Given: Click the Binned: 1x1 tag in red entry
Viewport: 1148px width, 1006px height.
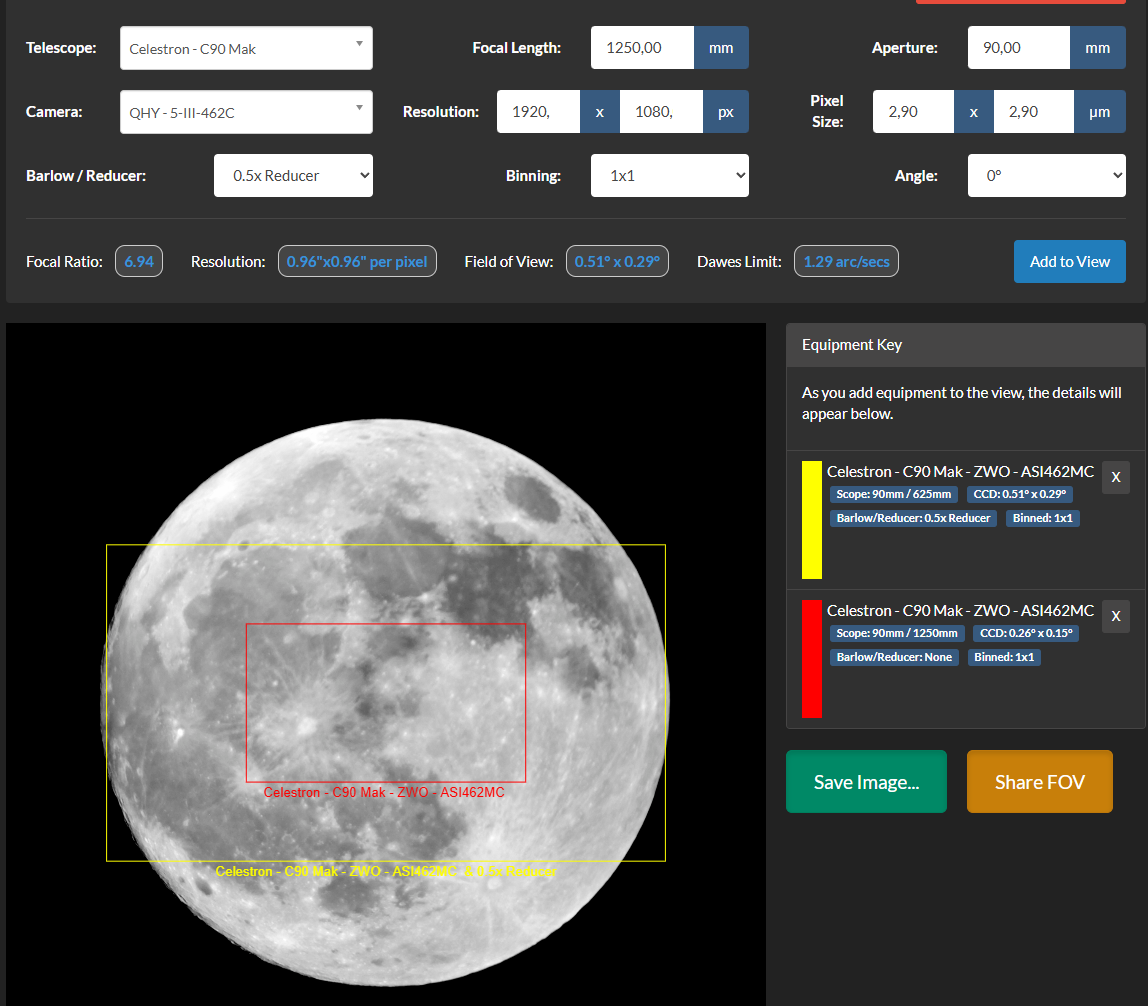Looking at the screenshot, I should coord(1004,657).
